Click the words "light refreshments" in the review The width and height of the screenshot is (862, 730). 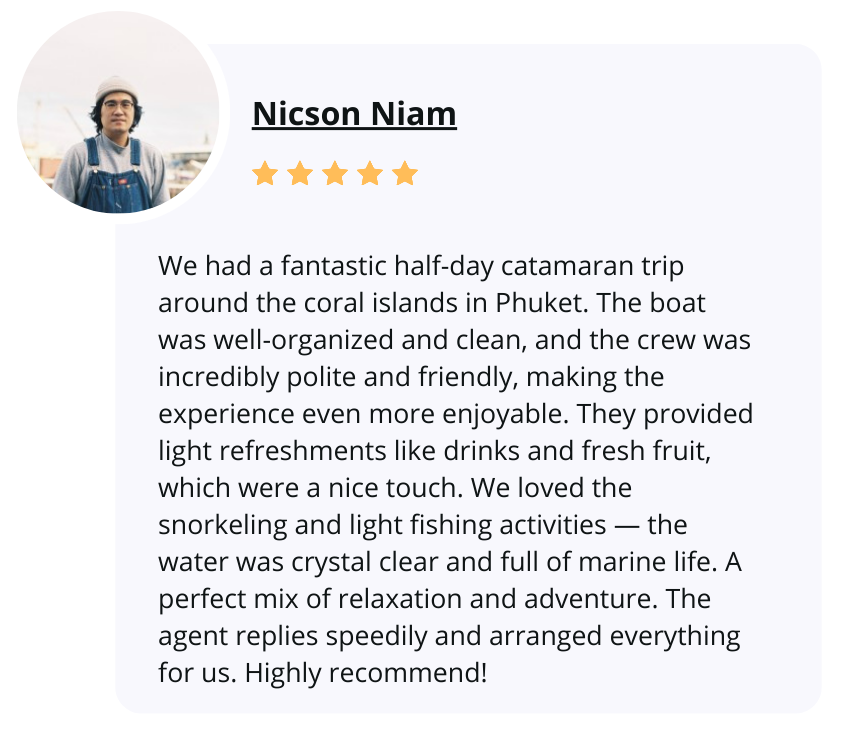click(272, 451)
